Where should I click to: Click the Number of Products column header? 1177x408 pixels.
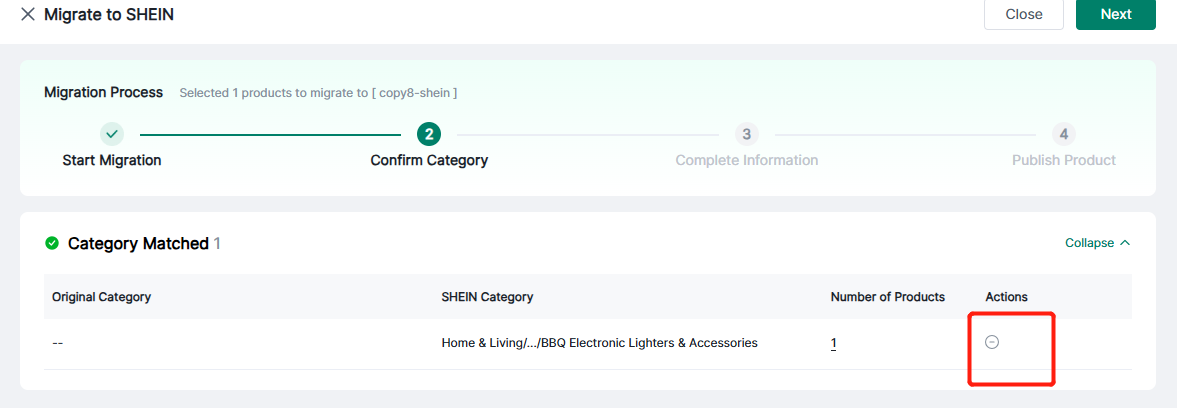click(887, 297)
